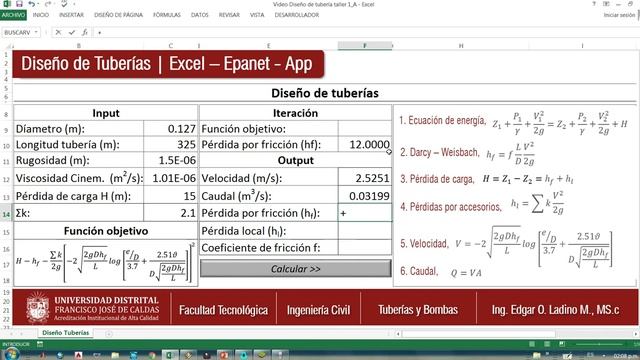This screenshot has height=360, width=640.
Task: Click the Coeficiente de fricción f value cell
Action: pos(365,248)
